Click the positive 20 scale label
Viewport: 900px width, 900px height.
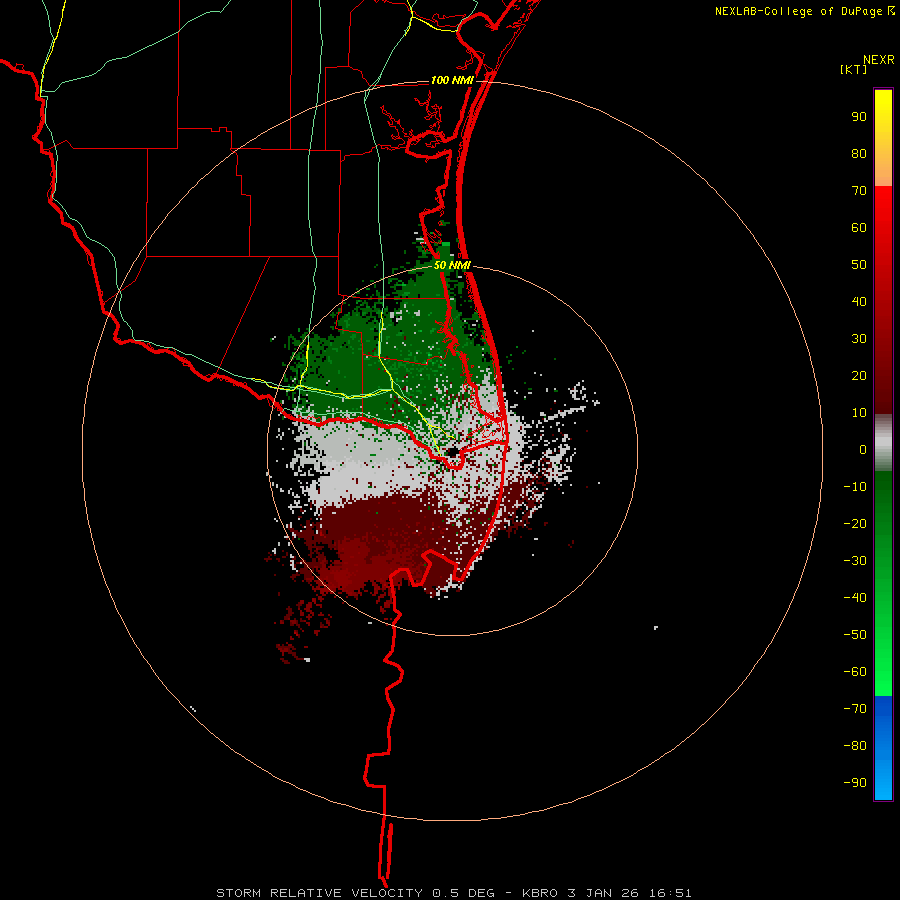pos(859,376)
